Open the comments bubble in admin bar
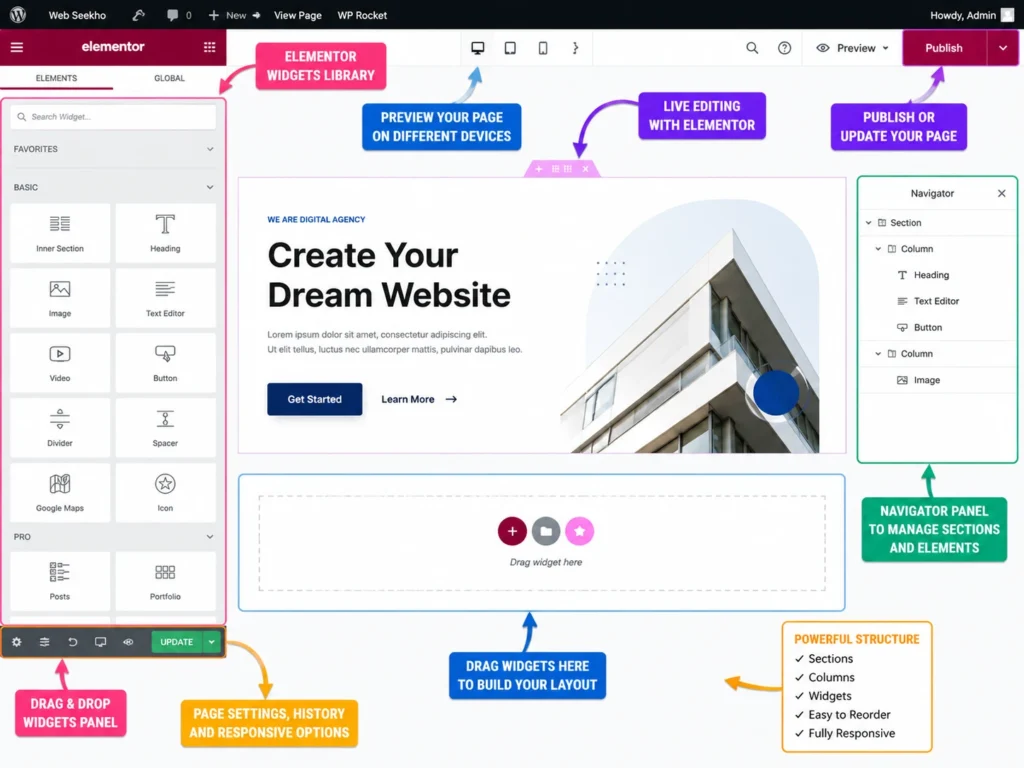This screenshot has height=768, width=1024. click(172, 15)
